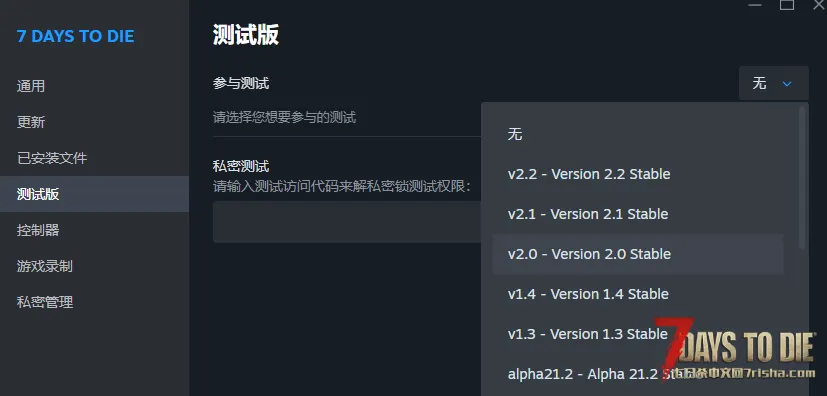Viewport: 827px width, 396px height.
Task: Click the beta access code input field
Action: (347, 222)
